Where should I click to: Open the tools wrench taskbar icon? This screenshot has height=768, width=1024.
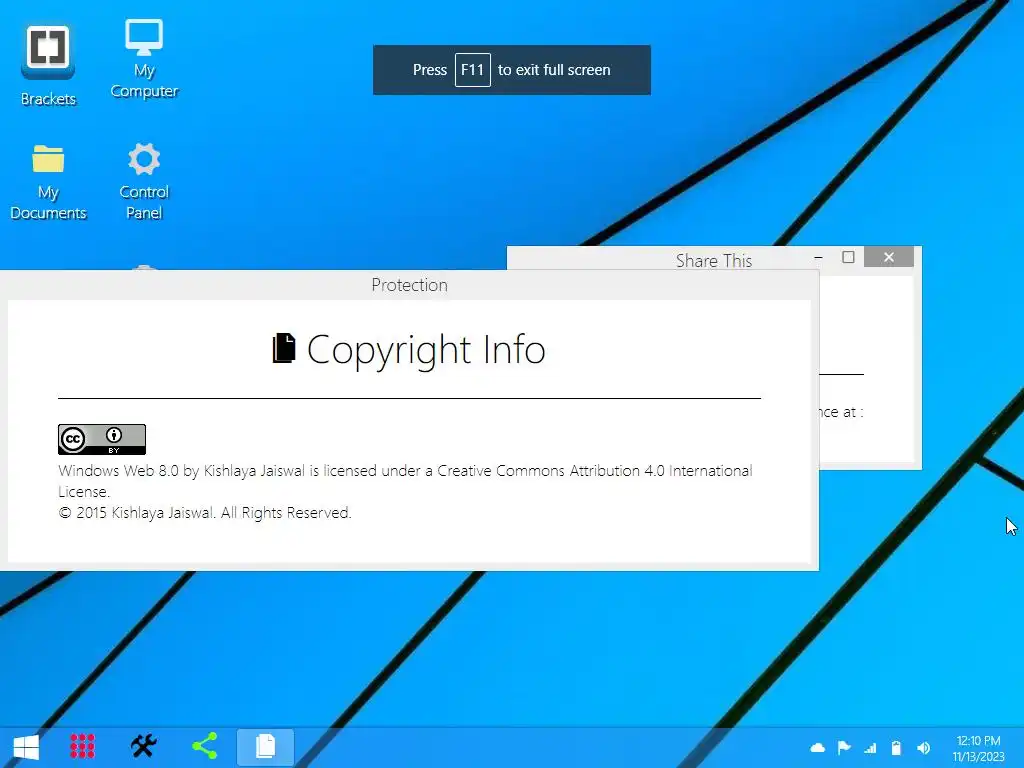[144, 746]
